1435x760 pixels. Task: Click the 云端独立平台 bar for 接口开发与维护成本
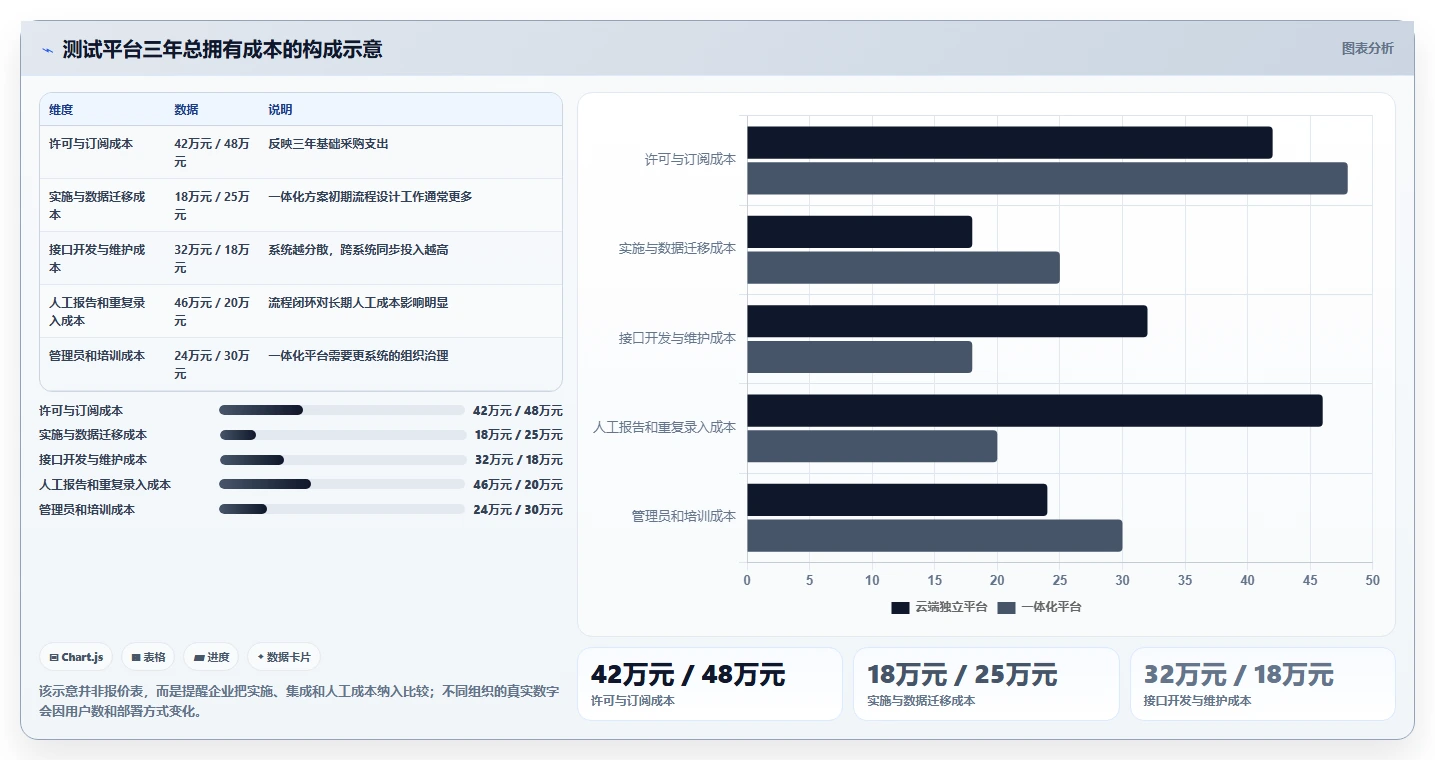coord(947,321)
